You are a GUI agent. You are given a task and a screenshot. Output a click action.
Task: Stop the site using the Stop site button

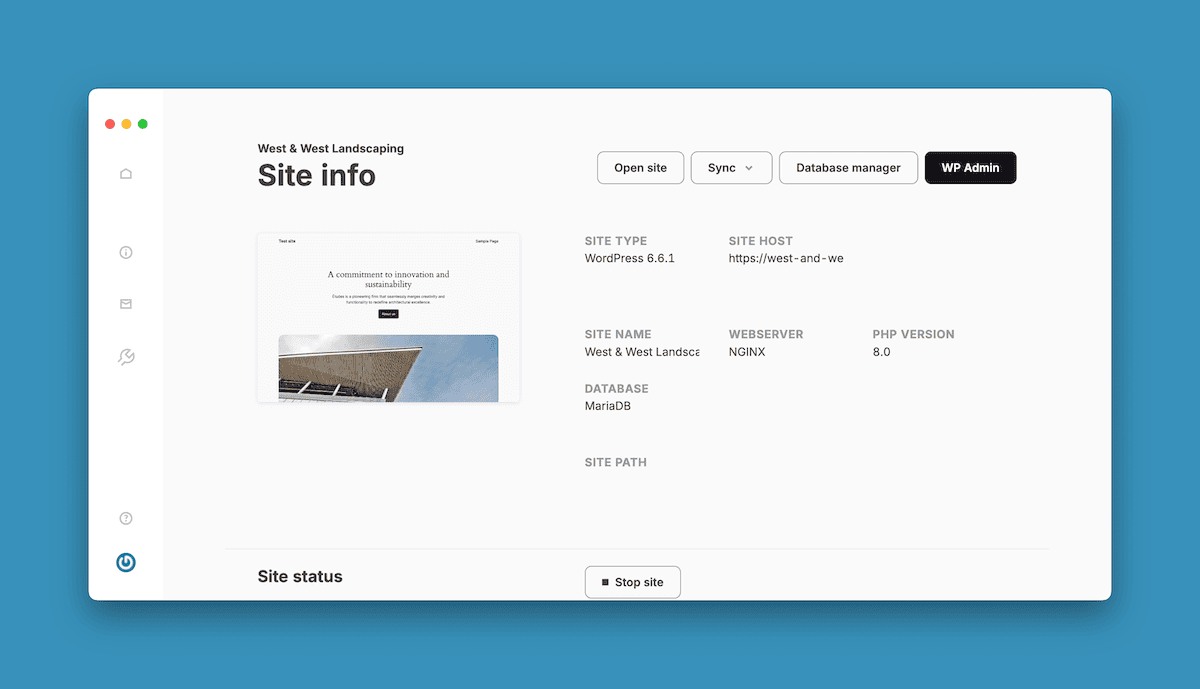coord(632,581)
